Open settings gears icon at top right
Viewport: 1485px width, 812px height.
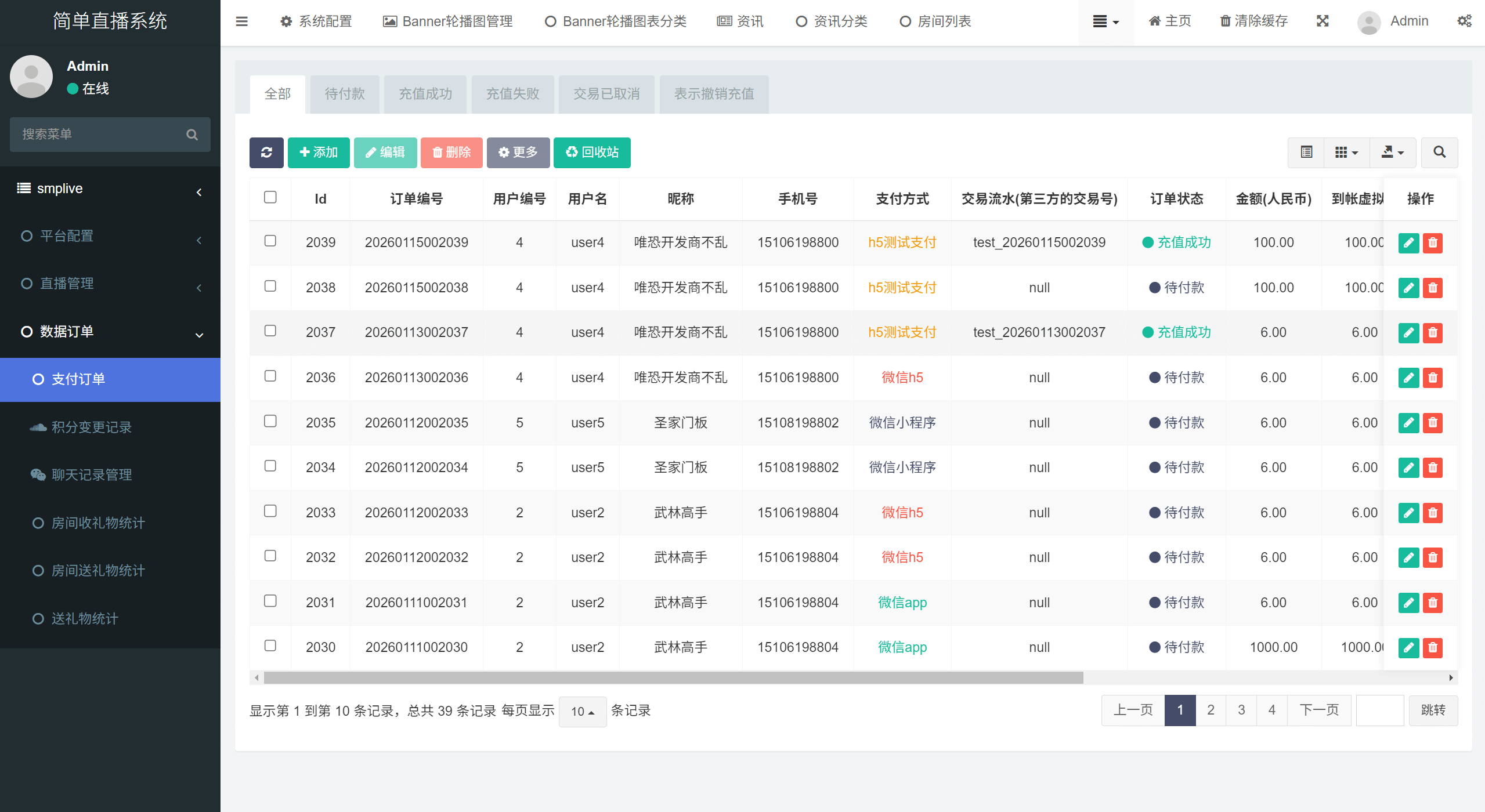pos(1464,21)
